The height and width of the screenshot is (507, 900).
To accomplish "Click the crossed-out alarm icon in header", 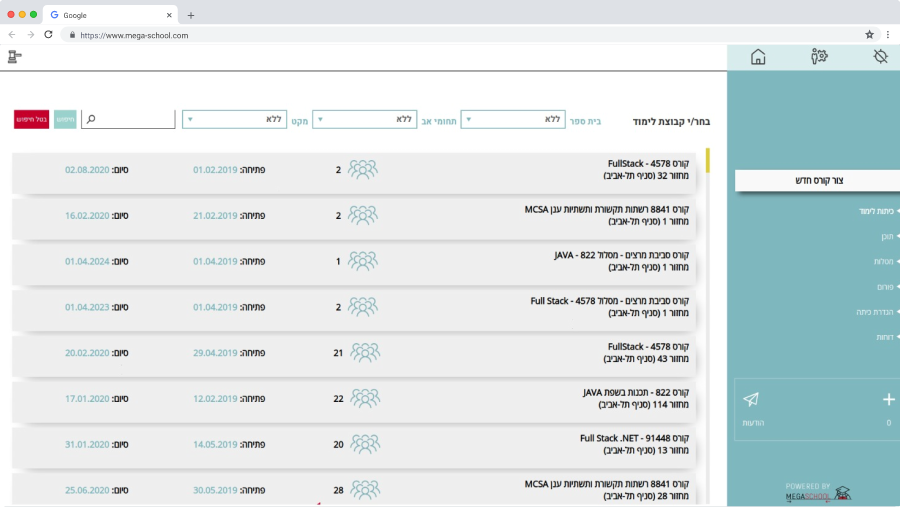I will click(880, 56).
